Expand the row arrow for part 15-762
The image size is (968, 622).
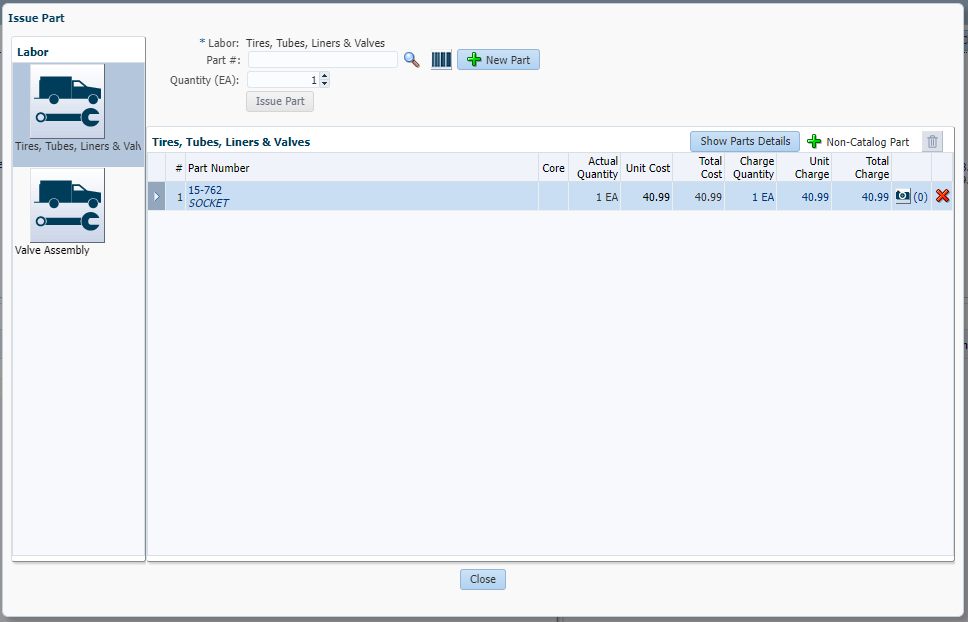pos(156,197)
